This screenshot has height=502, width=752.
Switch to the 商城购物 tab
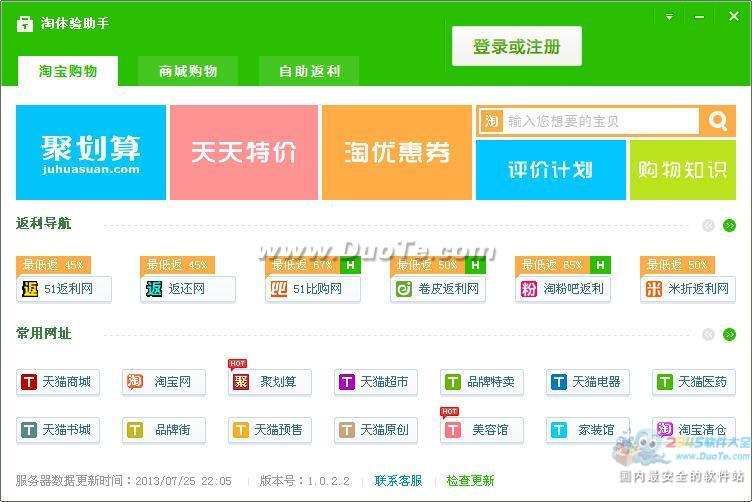(x=188, y=71)
